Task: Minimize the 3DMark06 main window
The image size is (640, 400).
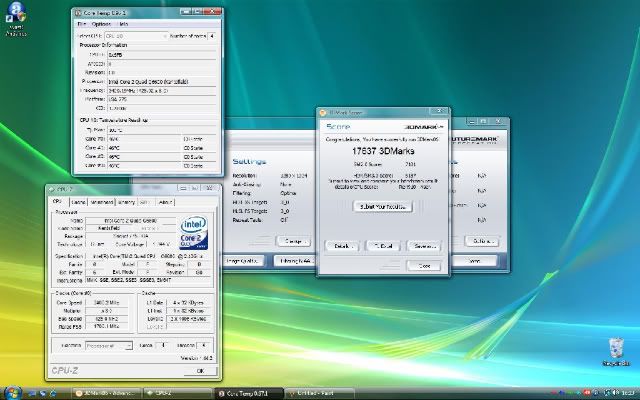Action: (x=471, y=121)
